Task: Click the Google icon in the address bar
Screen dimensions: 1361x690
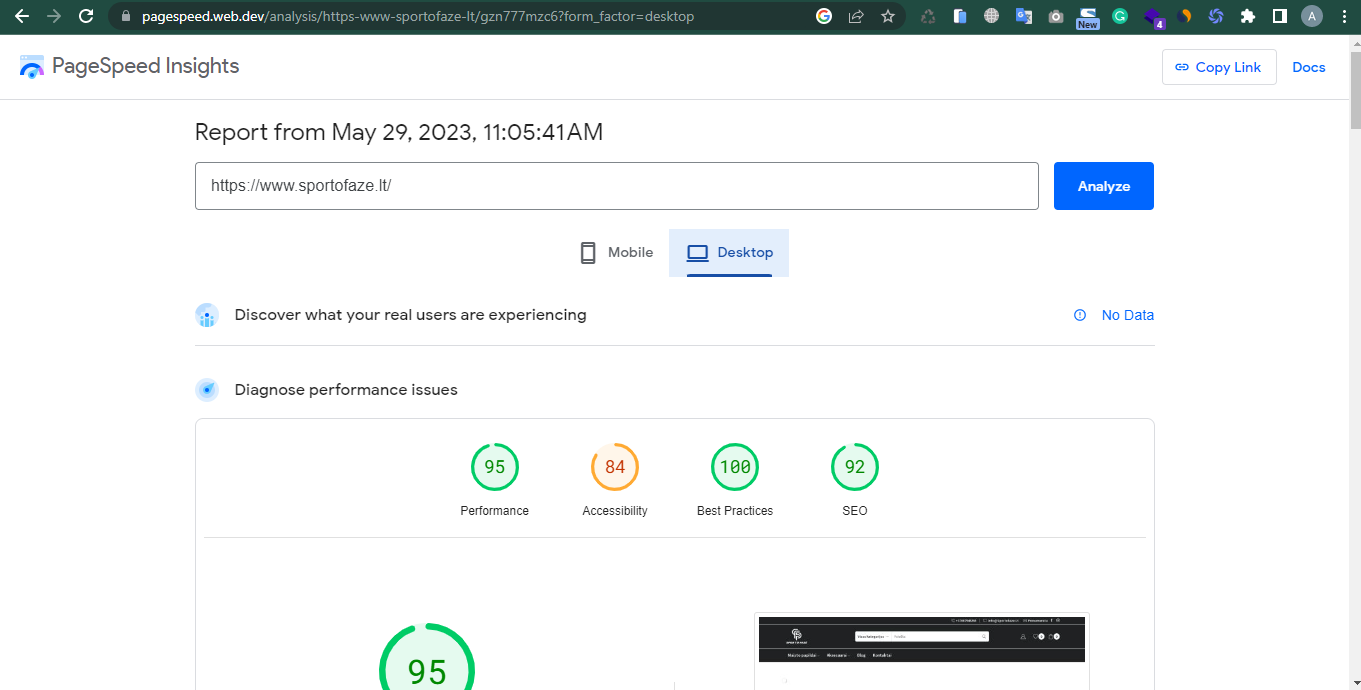Action: pyautogui.click(x=824, y=16)
